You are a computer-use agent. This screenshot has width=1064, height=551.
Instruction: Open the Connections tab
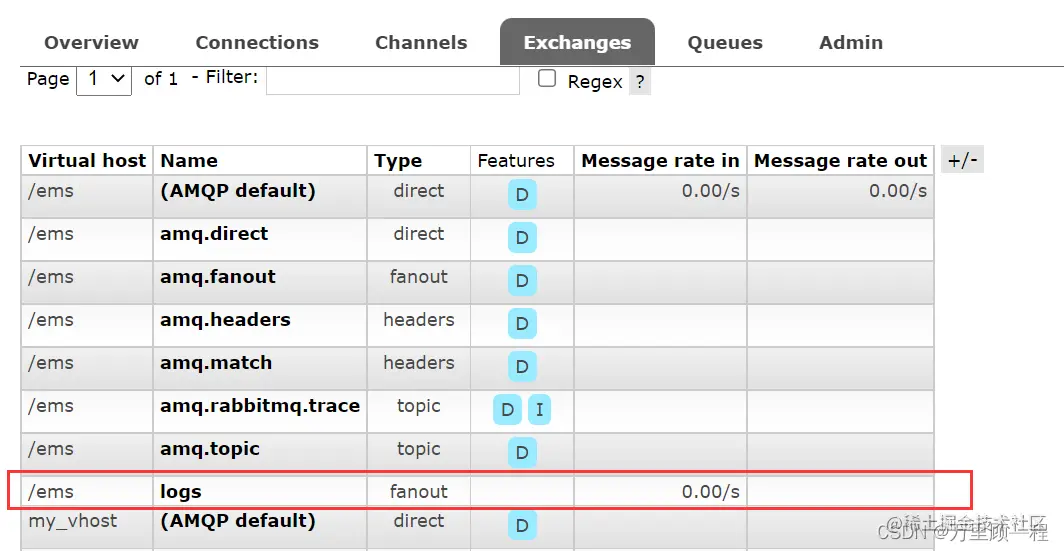pyautogui.click(x=257, y=42)
